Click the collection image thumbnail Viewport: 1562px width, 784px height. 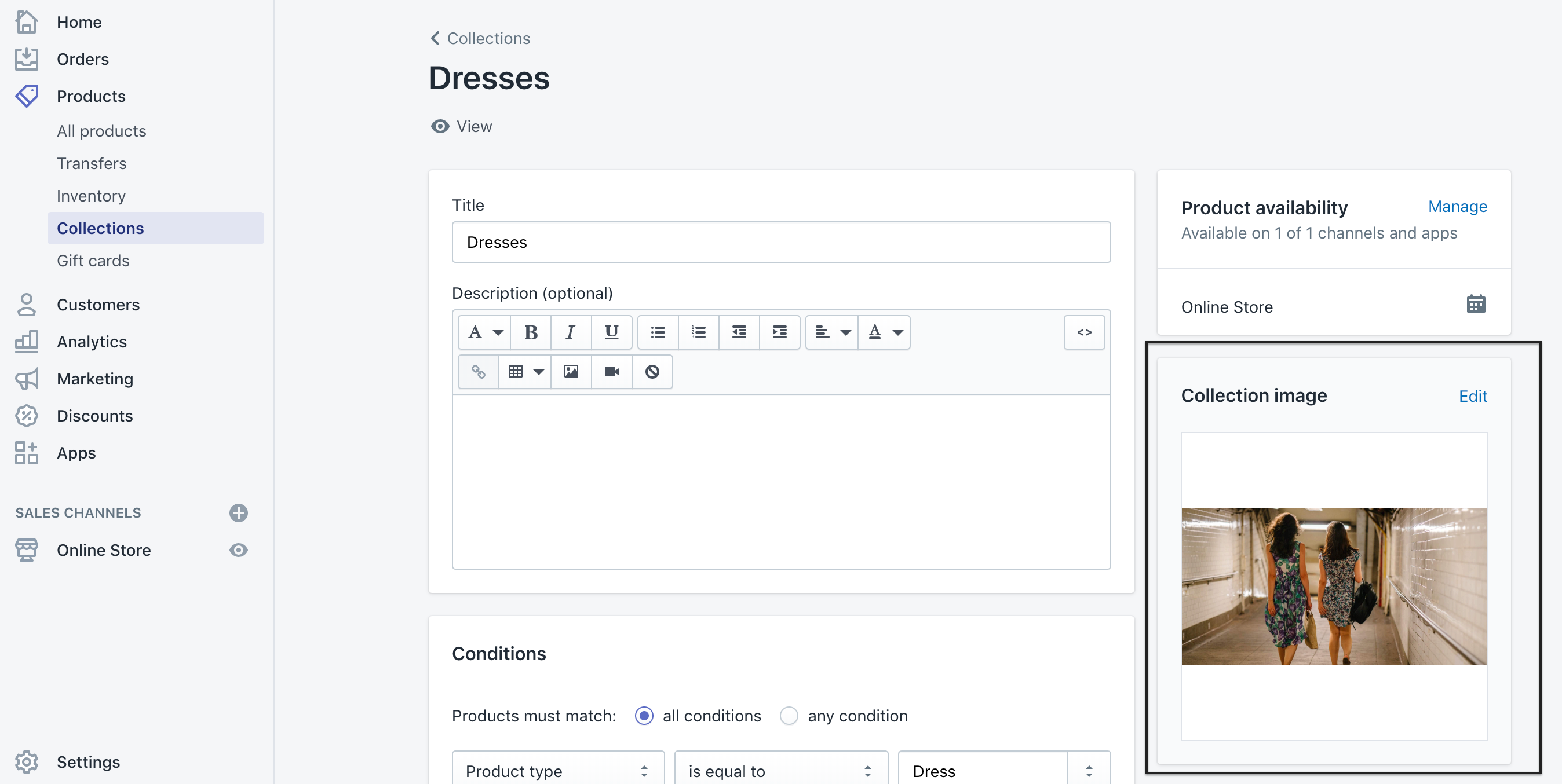click(1333, 586)
